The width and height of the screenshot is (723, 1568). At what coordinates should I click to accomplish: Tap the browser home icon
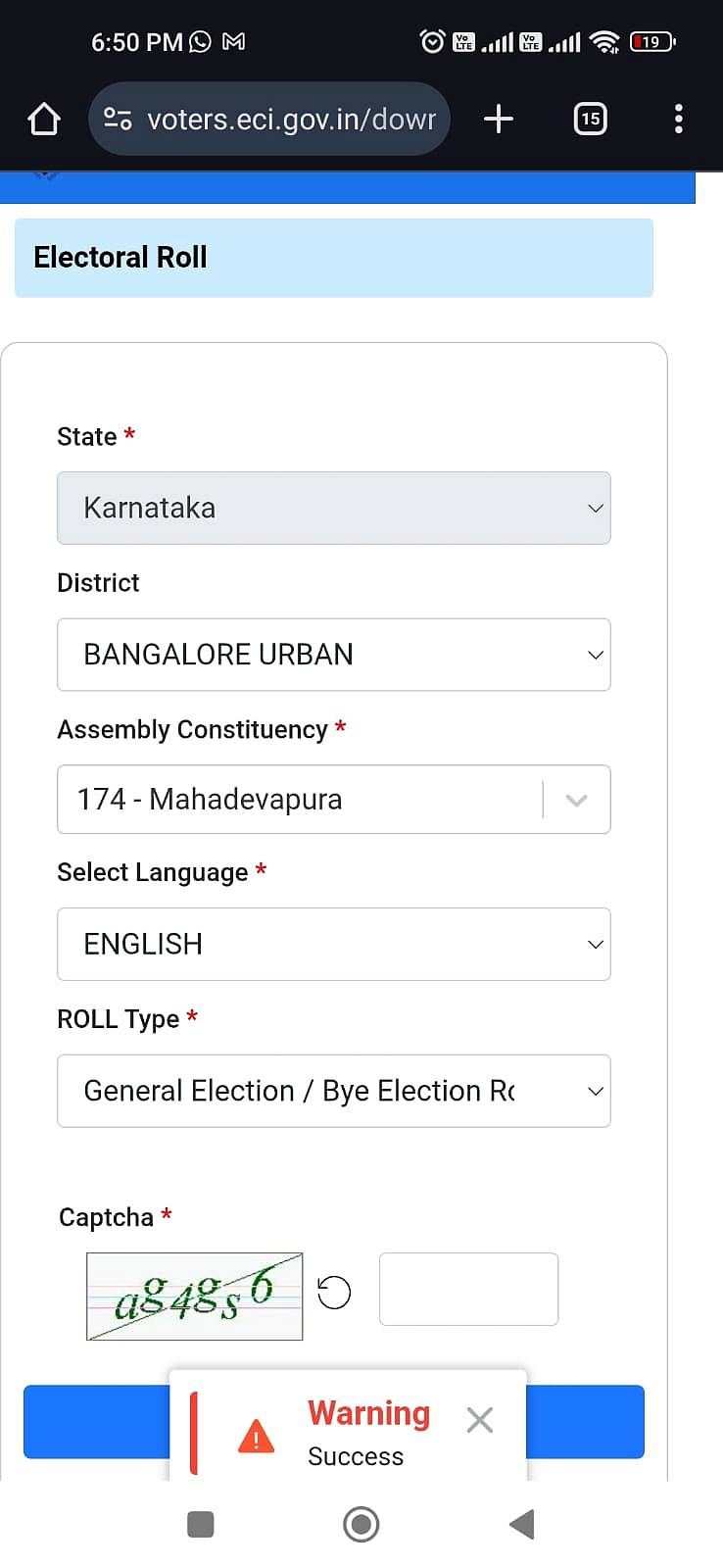point(44,120)
